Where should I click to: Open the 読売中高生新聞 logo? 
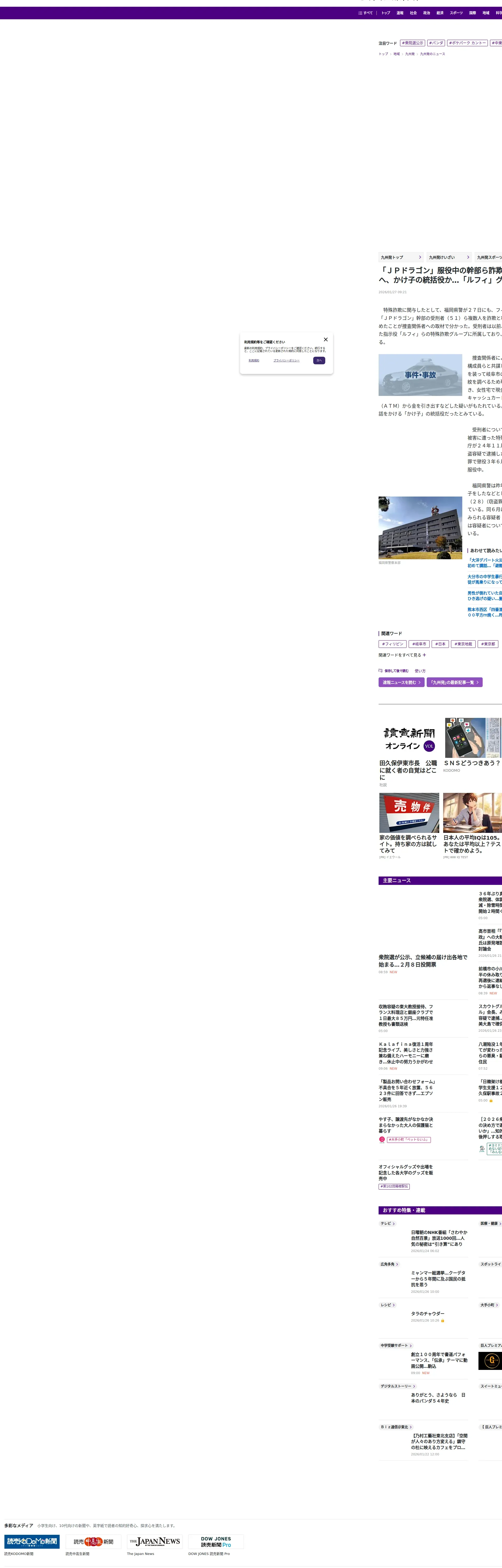point(93,1541)
